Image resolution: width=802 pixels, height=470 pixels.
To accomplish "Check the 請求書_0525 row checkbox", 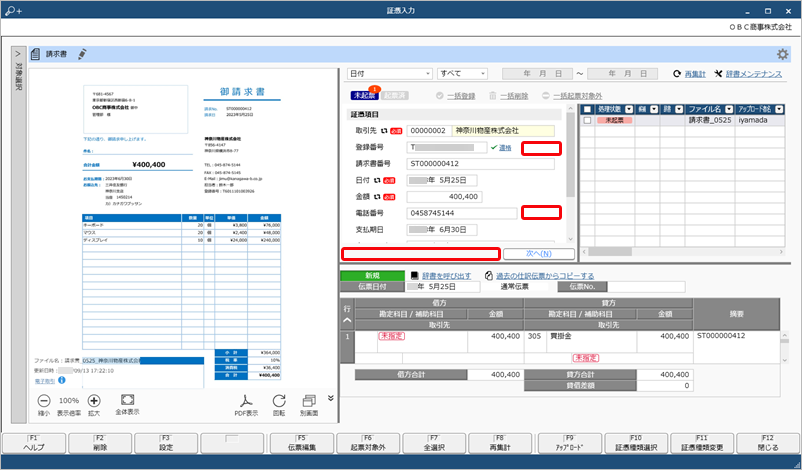I will [x=587, y=120].
